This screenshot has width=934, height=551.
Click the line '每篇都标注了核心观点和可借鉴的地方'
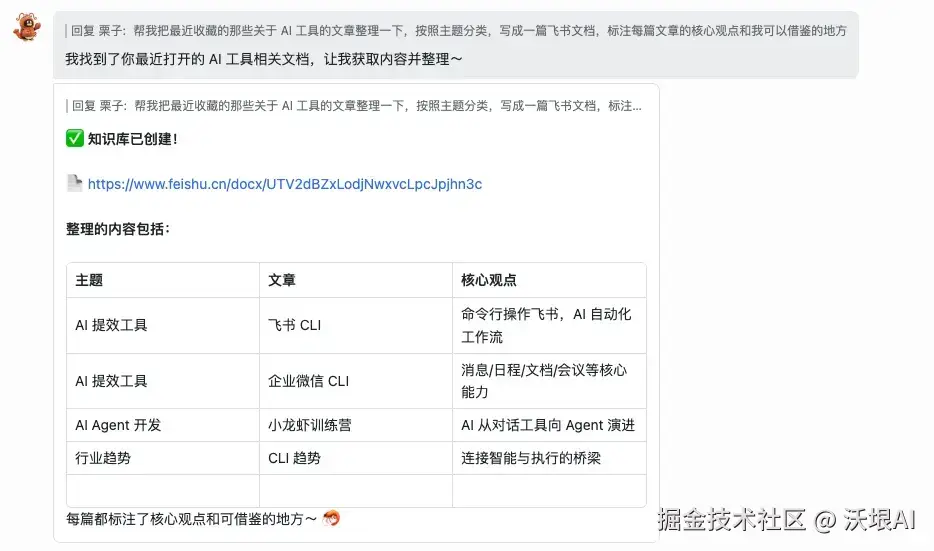(x=191, y=519)
